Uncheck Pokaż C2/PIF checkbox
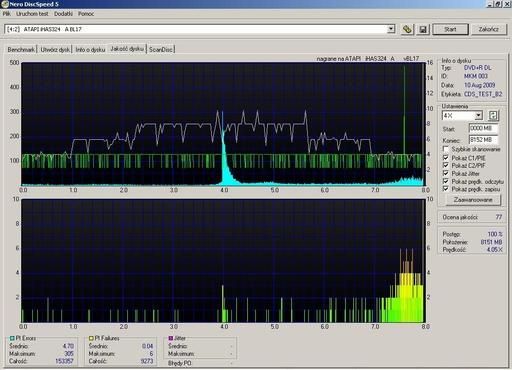This screenshot has height=370, width=512. (446, 165)
